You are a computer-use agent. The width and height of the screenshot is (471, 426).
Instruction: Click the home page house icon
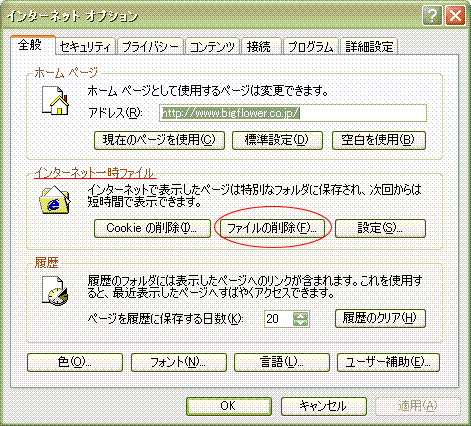click(56, 101)
